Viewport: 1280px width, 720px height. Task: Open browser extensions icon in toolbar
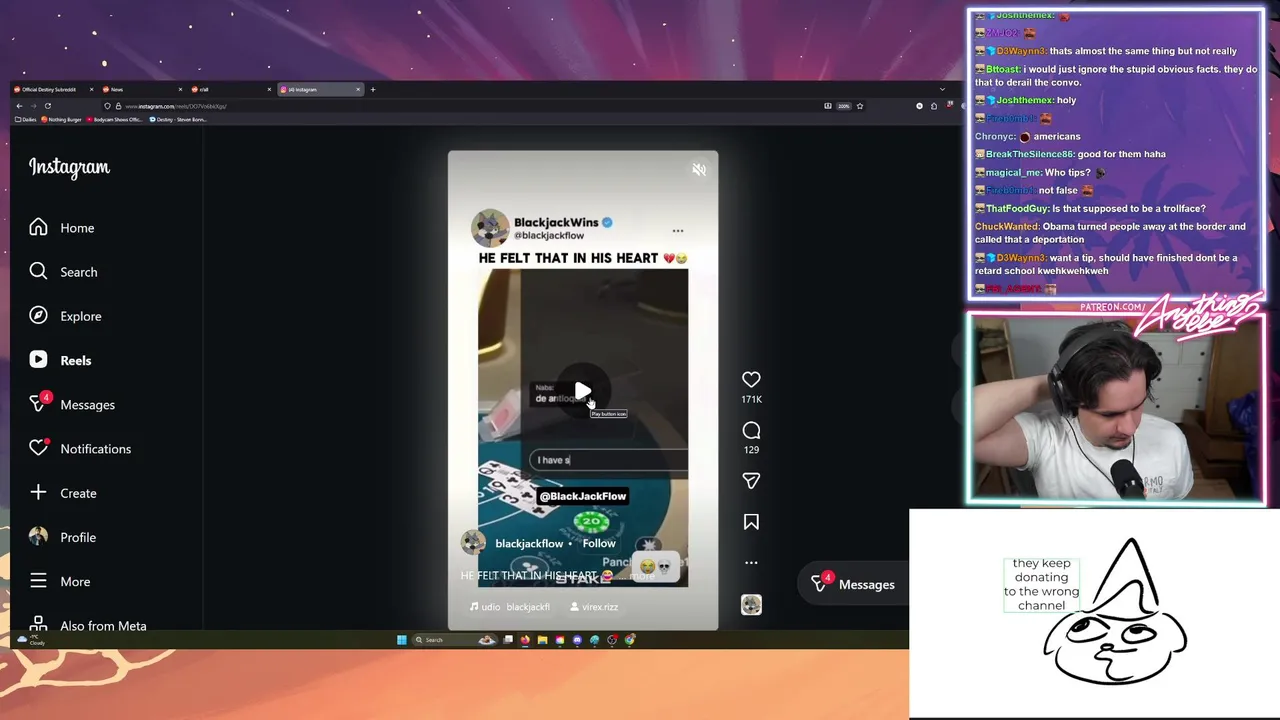tap(934, 106)
